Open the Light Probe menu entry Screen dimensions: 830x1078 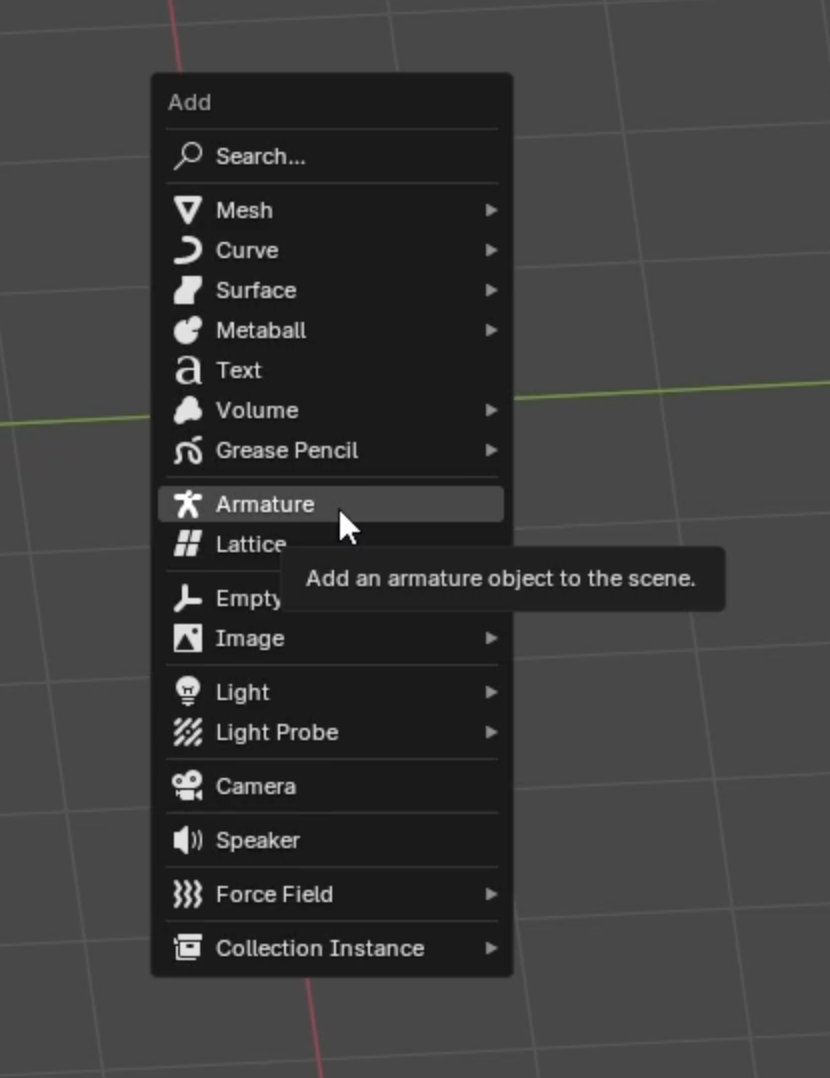[331, 732]
